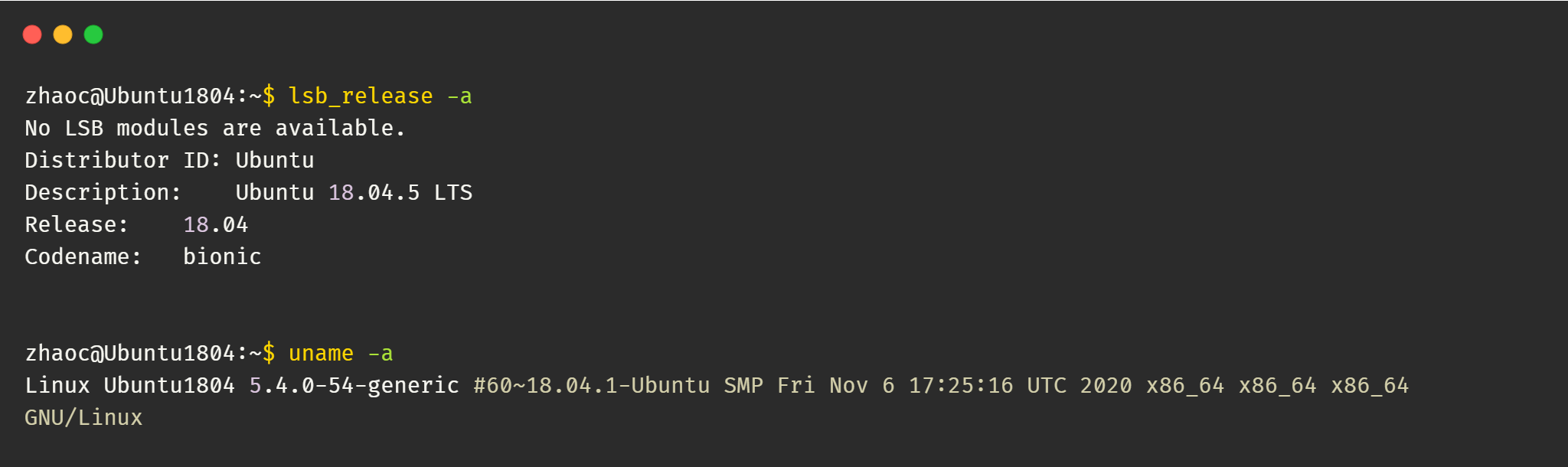Click the "Codename:" label
Viewport: 1568px width, 467px height.
coord(83,257)
